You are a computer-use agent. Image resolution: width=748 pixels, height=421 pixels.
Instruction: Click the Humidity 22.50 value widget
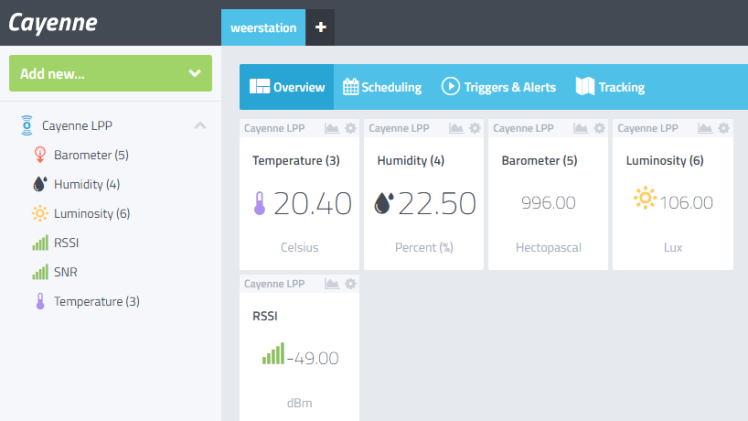pyautogui.click(x=425, y=203)
